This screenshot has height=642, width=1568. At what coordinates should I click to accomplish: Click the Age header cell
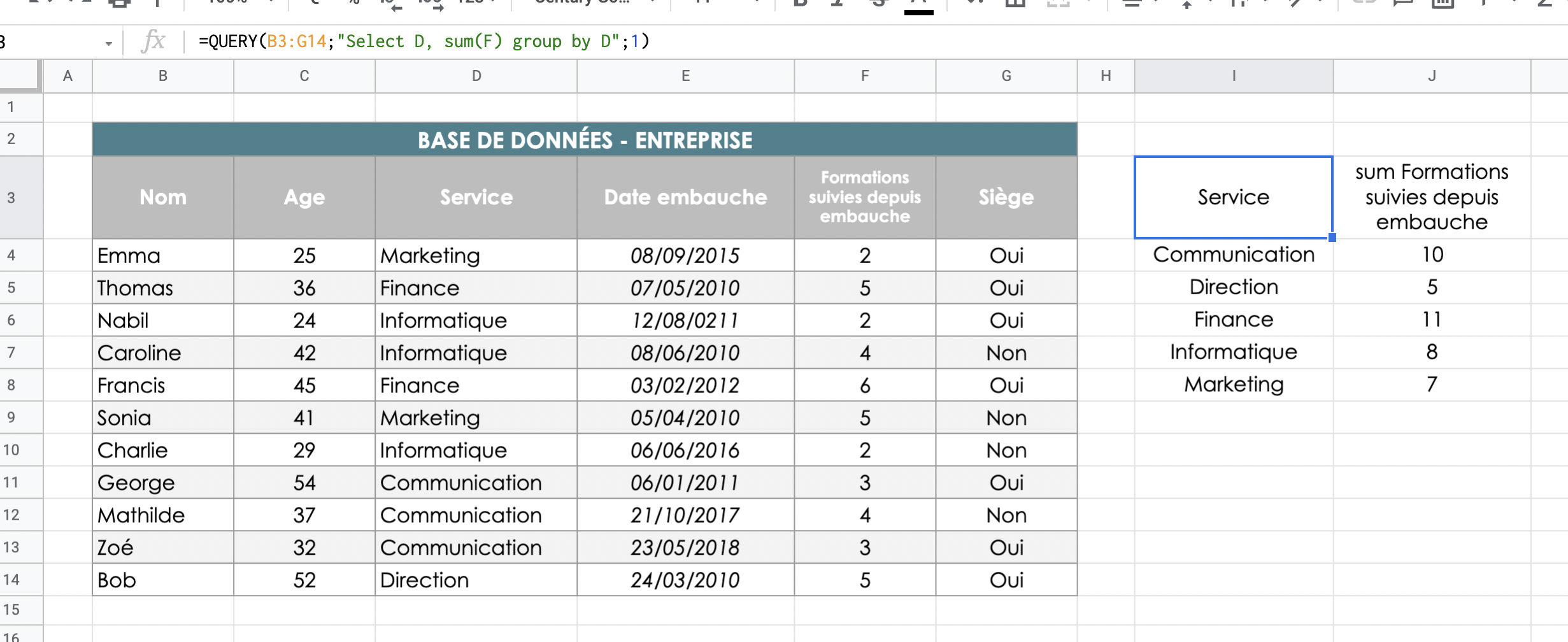(304, 197)
